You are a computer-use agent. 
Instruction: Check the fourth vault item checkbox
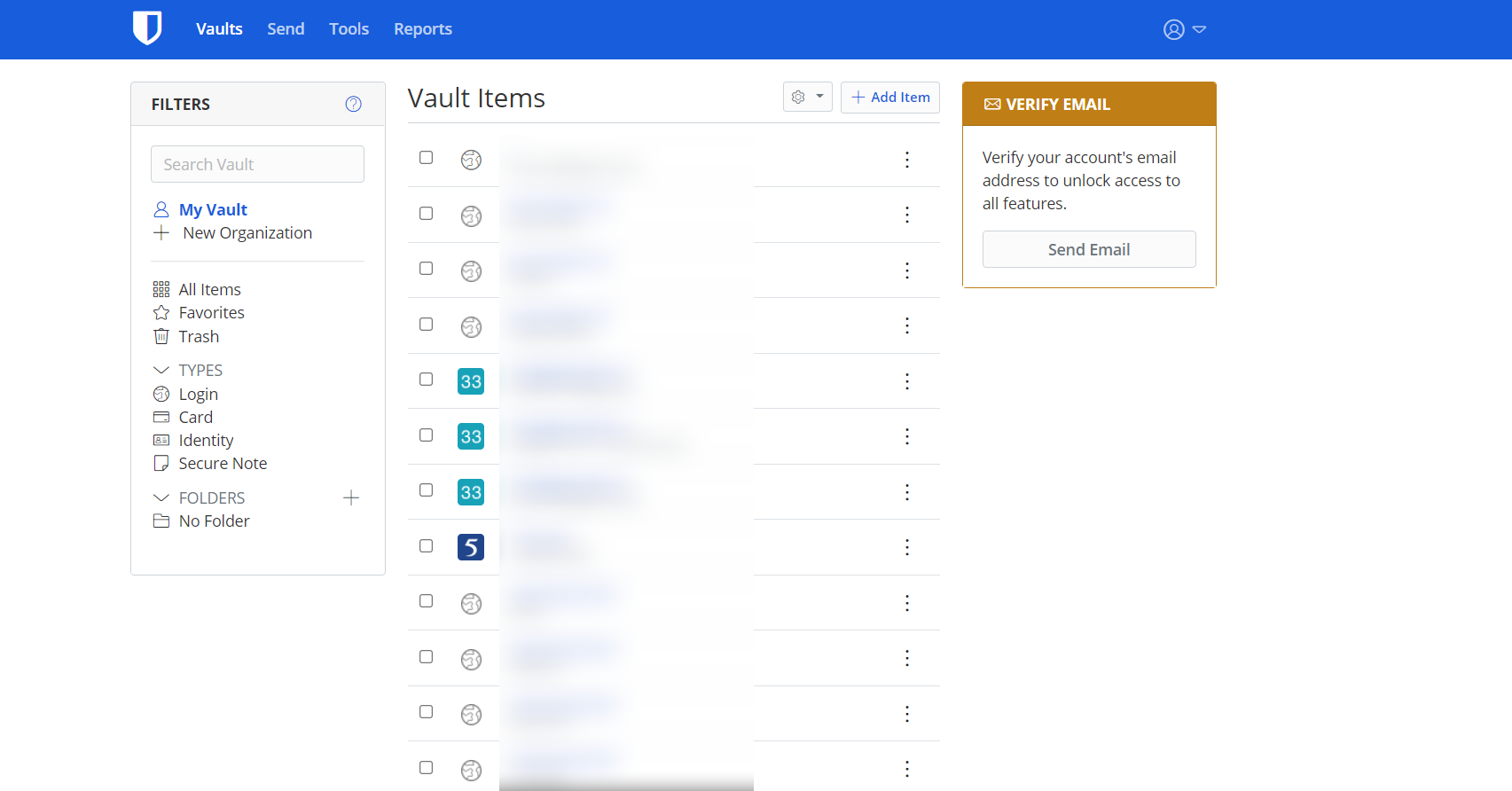(x=427, y=324)
